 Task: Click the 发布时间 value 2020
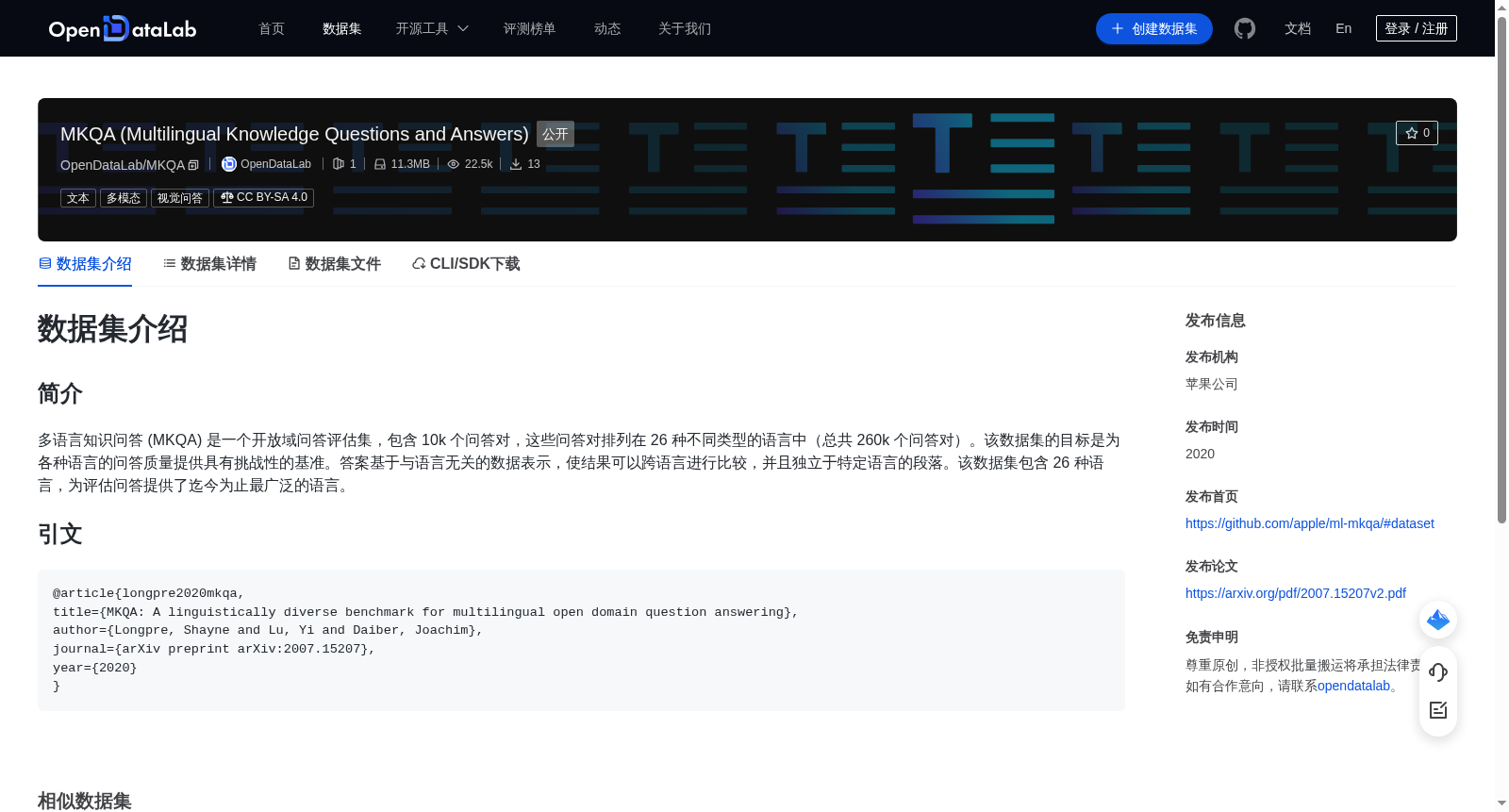[x=1200, y=454]
